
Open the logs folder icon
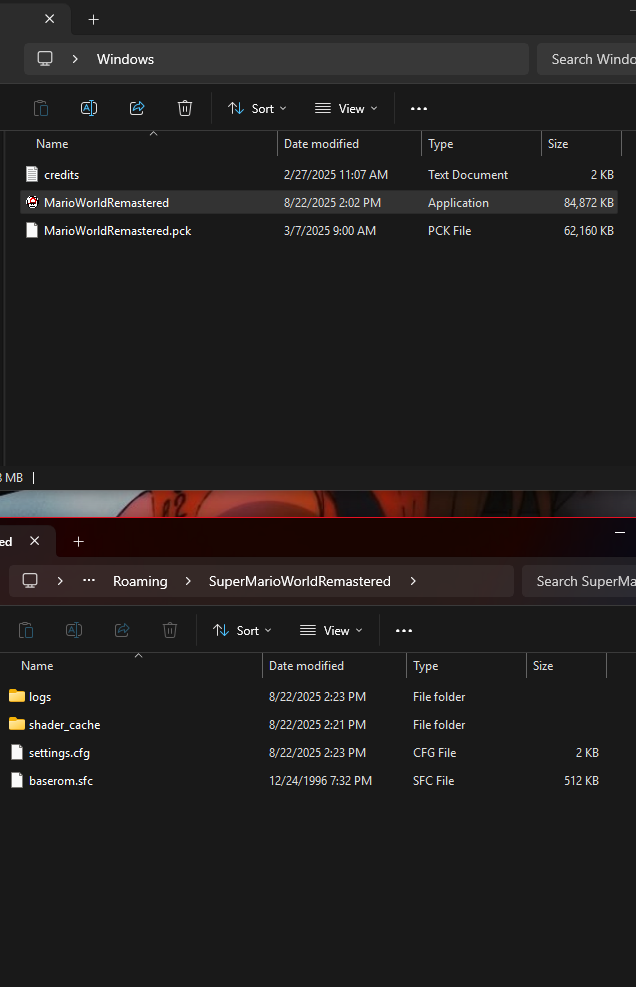[x=17, y=696]
